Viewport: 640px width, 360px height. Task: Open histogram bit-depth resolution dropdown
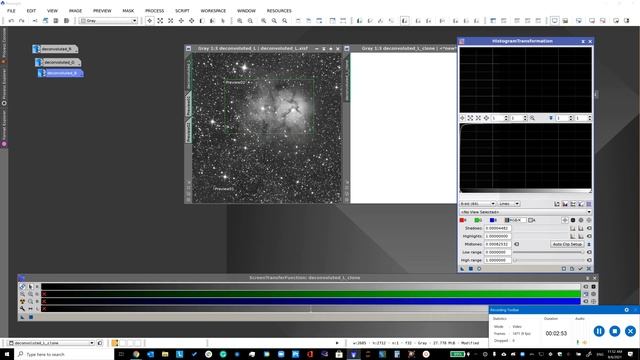coord(477,204)
